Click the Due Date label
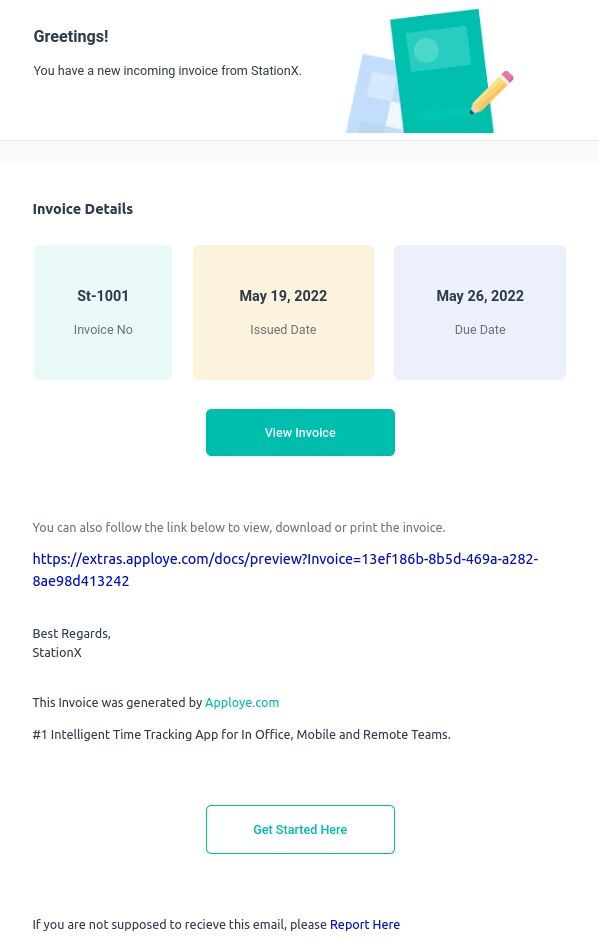599x946 pixels. tap(480, 329)
